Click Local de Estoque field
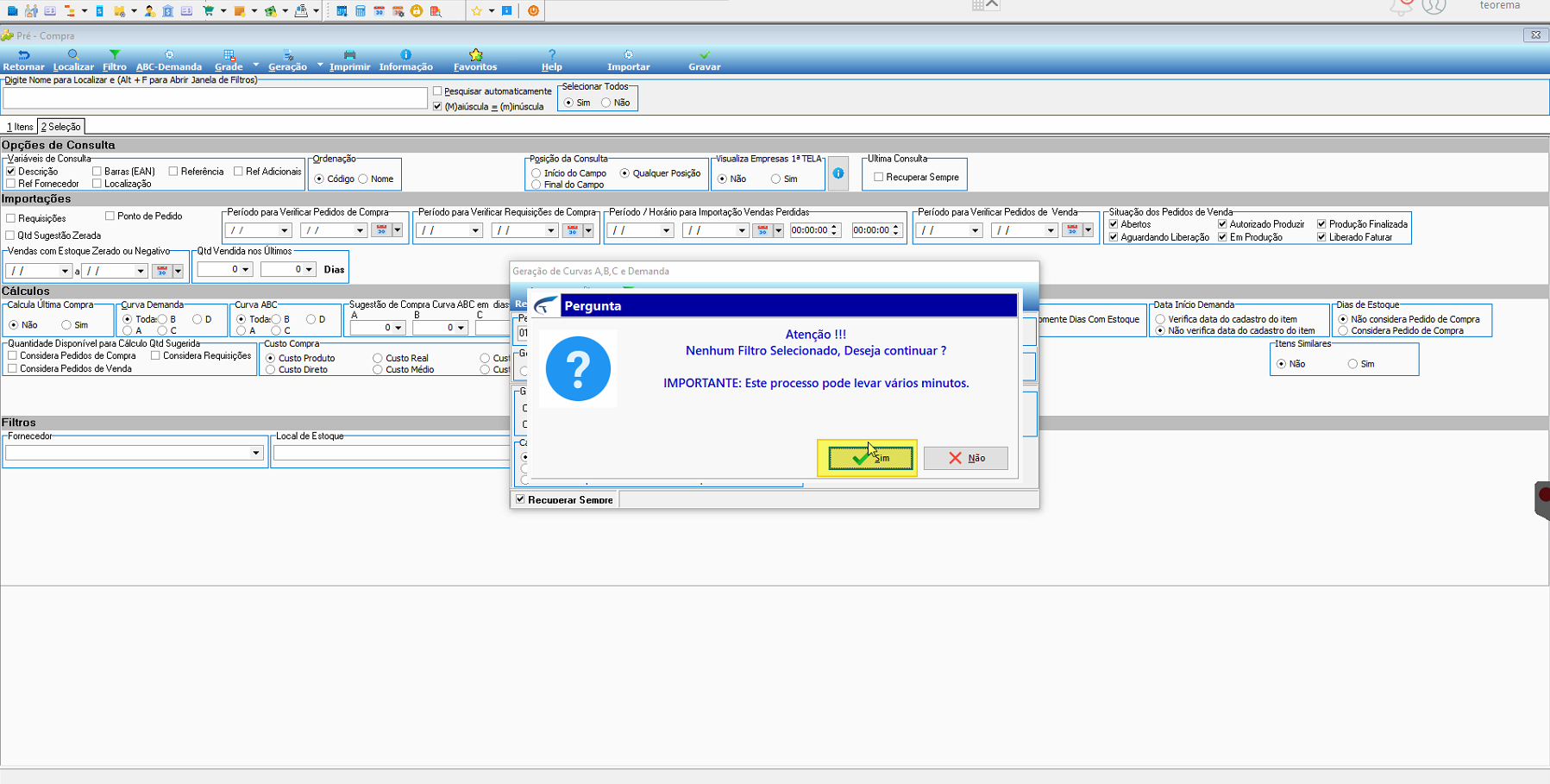Viewport: 1550px width, 784px height. pos(392,453)
